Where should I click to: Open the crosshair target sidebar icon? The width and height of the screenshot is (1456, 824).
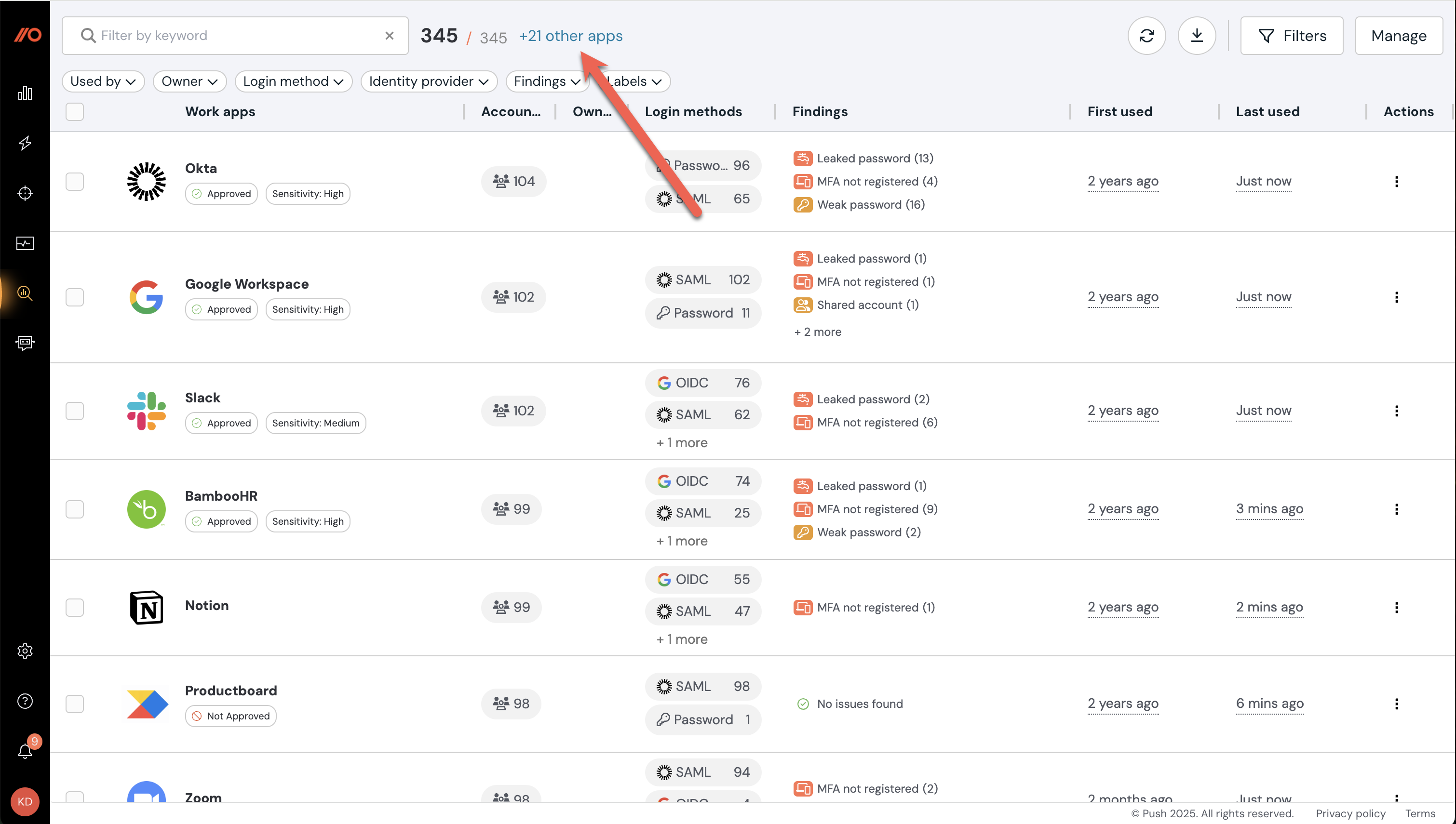25,193
